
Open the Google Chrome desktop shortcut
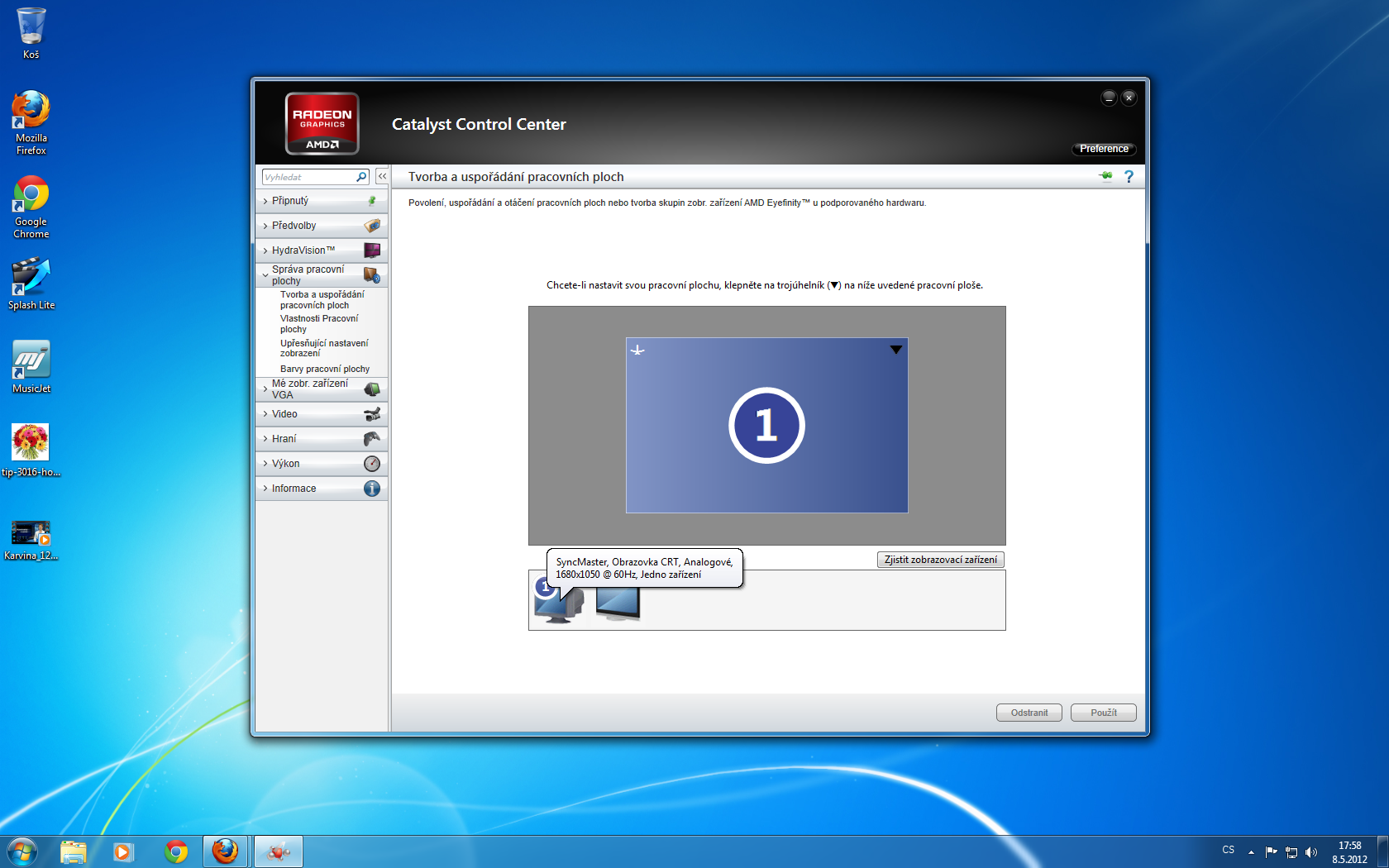coord(31,207)
